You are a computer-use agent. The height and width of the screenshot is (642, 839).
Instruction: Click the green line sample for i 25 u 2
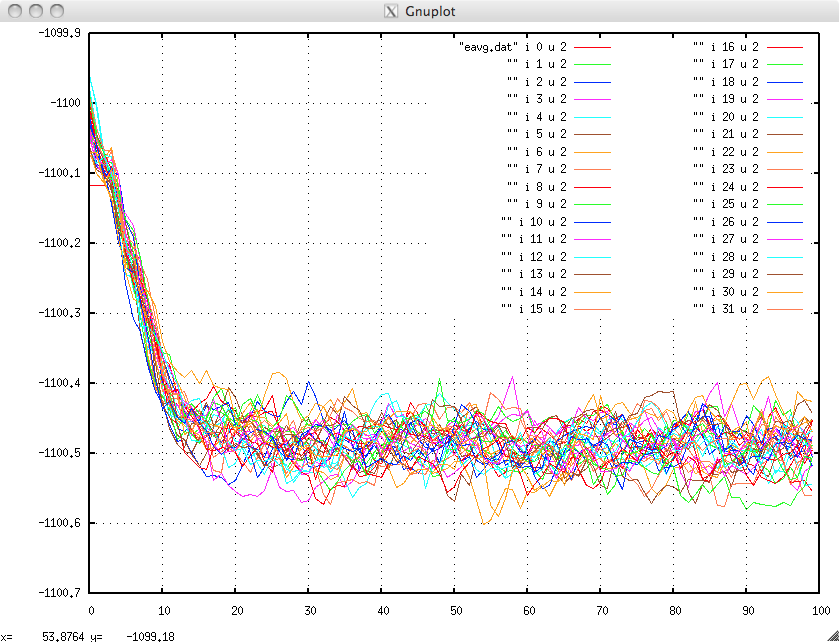(x=786, y=204)
